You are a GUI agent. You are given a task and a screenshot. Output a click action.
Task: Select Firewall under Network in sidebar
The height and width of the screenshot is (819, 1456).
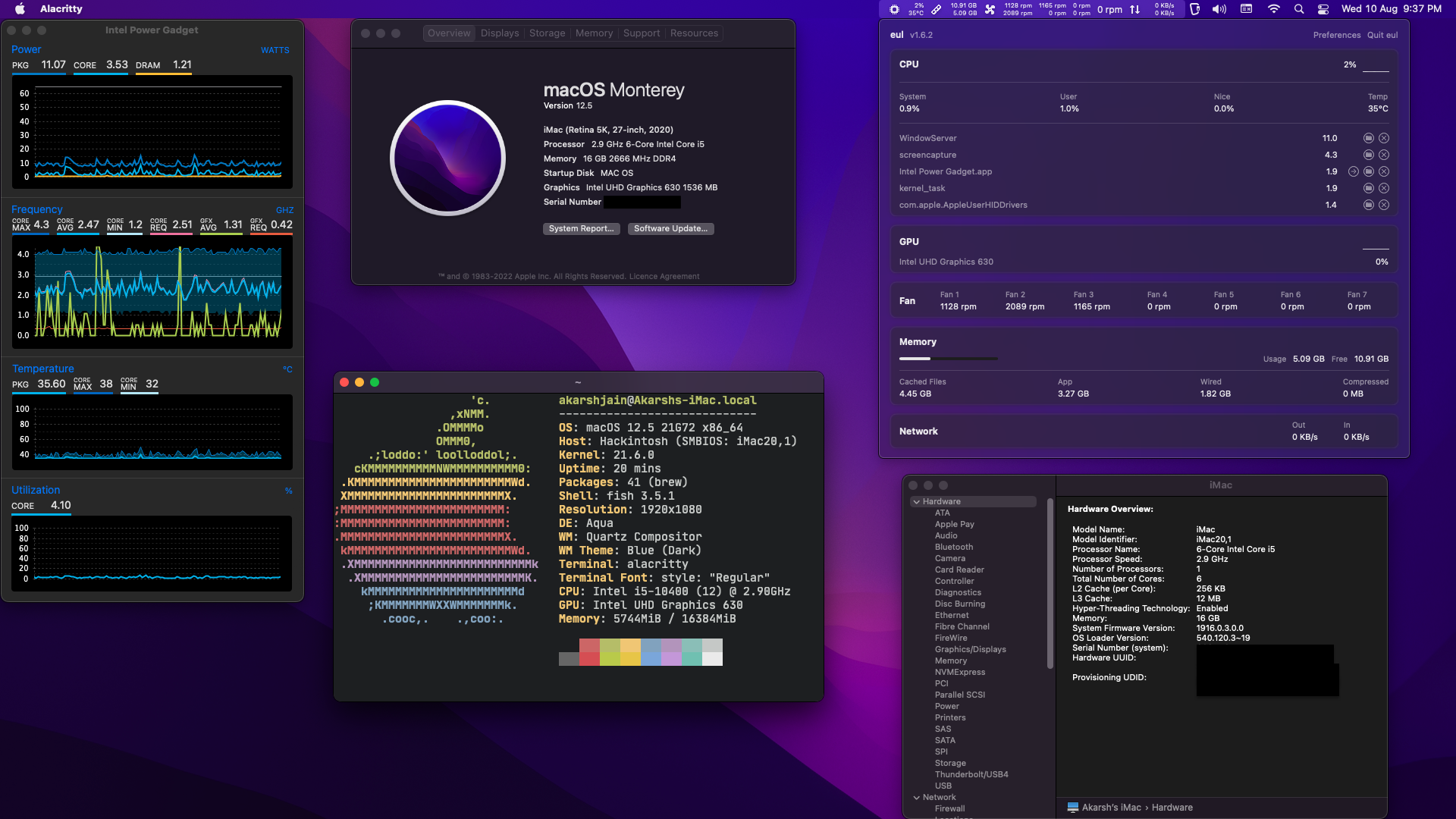(x=950, y=808)
